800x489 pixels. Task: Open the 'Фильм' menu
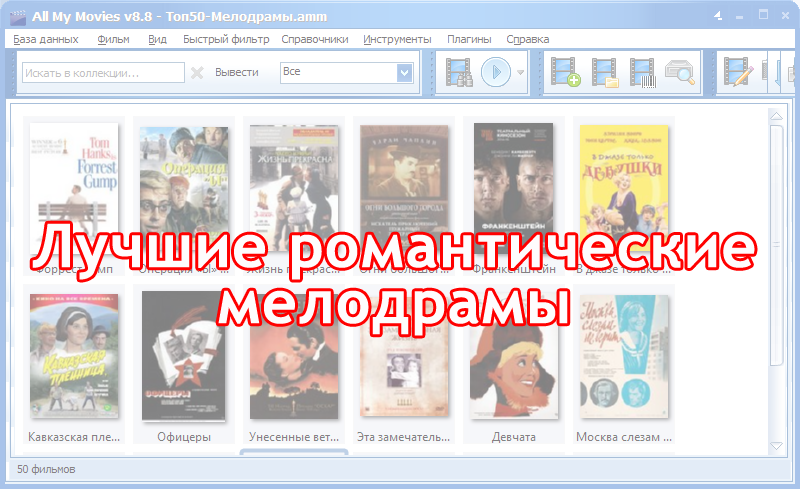pyautogui.click(x=114, y=40)
